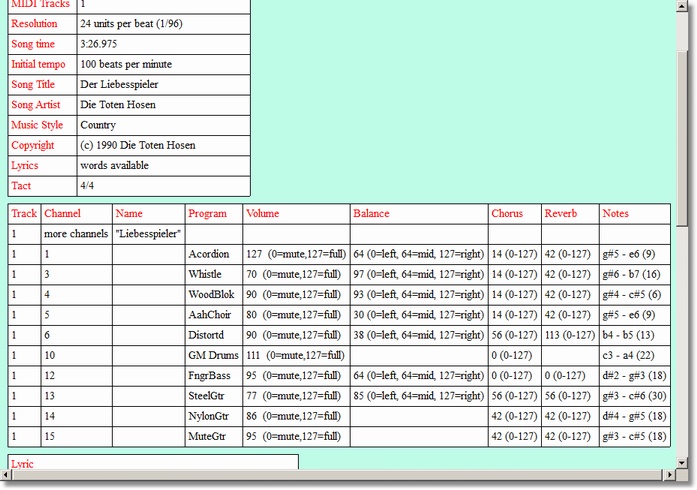Click the Volume column header
Viewport: 697px width, 490px height.
point(263,214)
